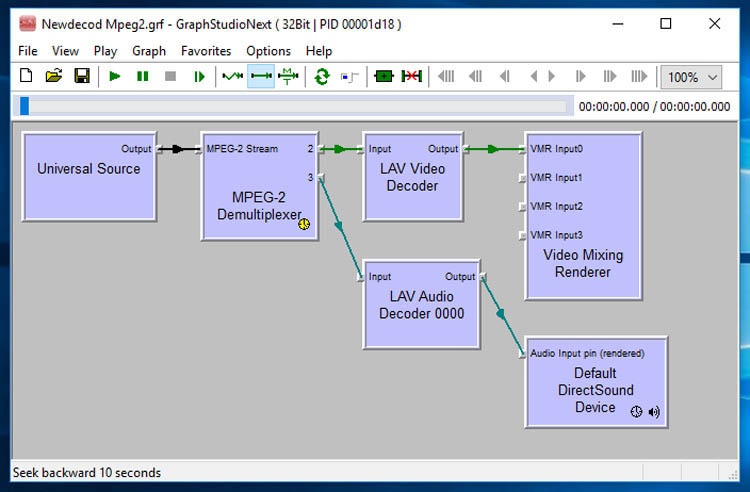Click the New graph document icon
750x492 pixels.
point(26,76)
